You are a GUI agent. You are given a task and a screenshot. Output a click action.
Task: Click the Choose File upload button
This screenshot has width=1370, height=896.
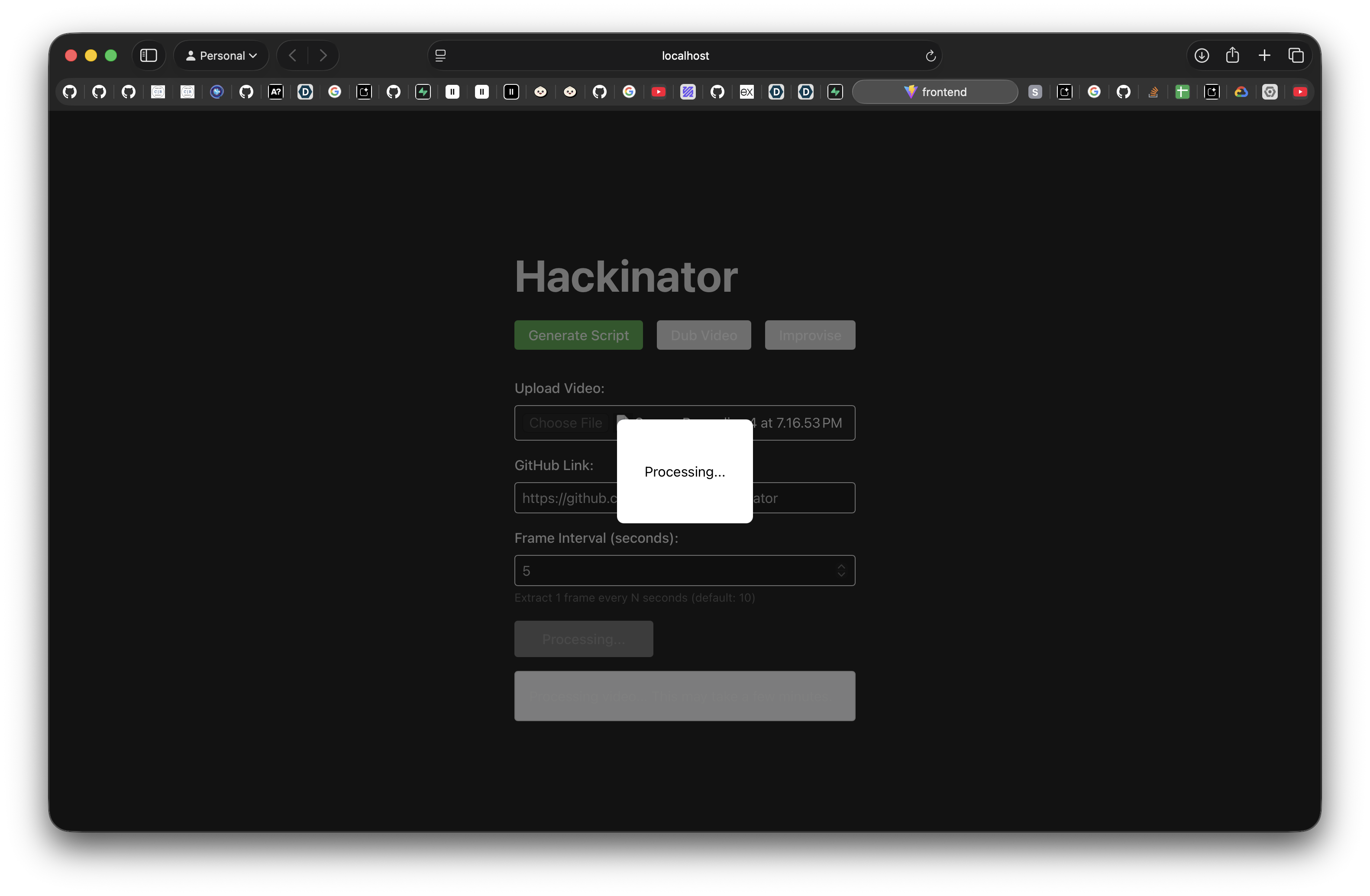pyautogui.click(x=565, y=423)
